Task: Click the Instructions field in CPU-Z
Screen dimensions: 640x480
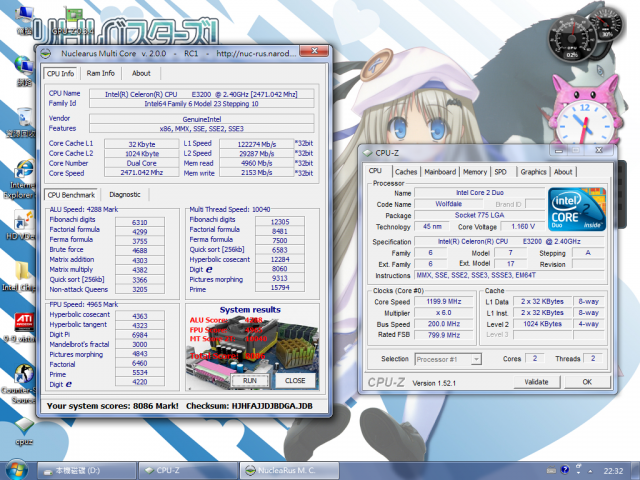Action: (509, 276)
